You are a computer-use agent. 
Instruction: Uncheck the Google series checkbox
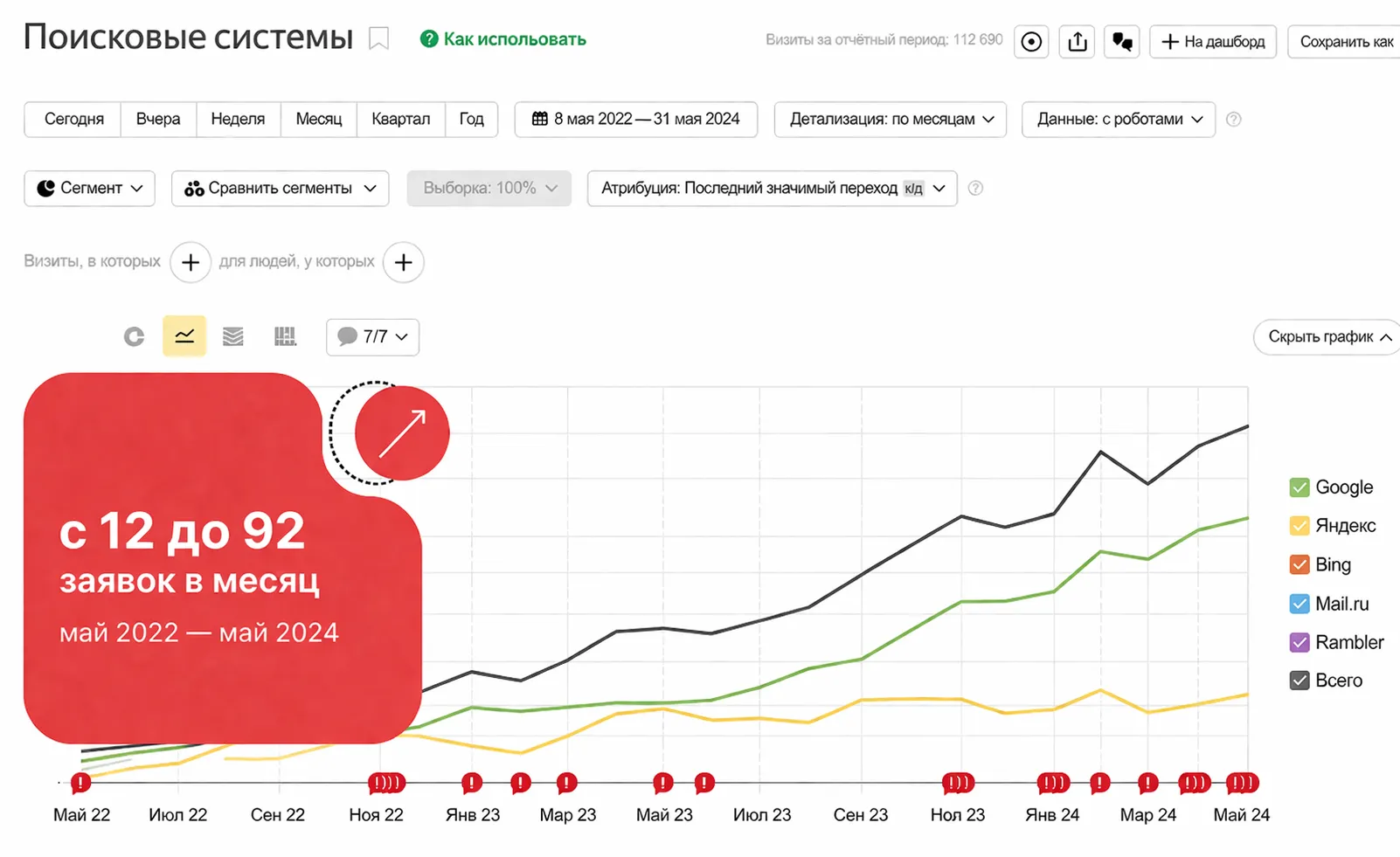tap(1300, 487)
